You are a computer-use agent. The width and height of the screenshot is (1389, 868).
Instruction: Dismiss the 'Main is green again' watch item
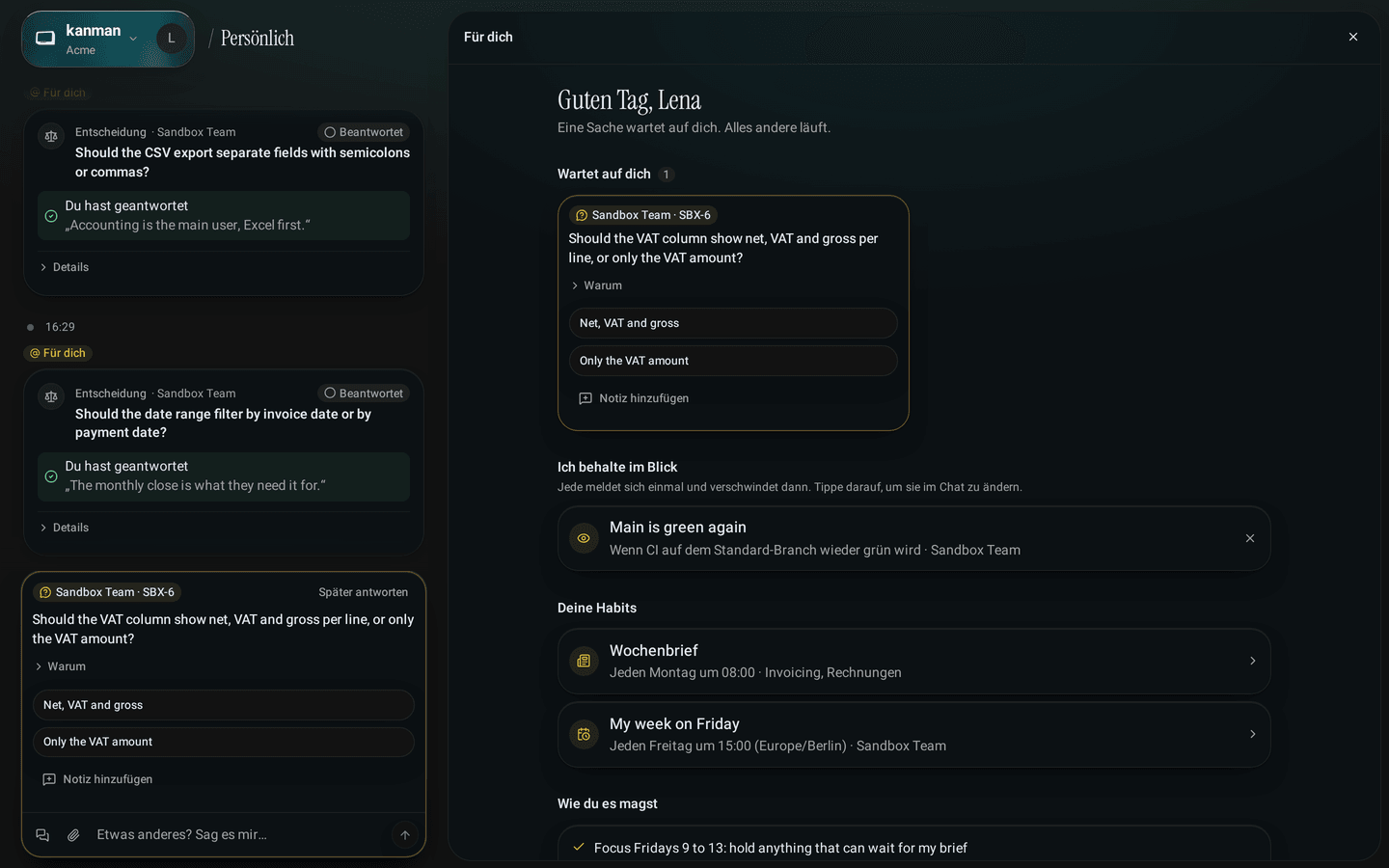[x=1250, y=538]
